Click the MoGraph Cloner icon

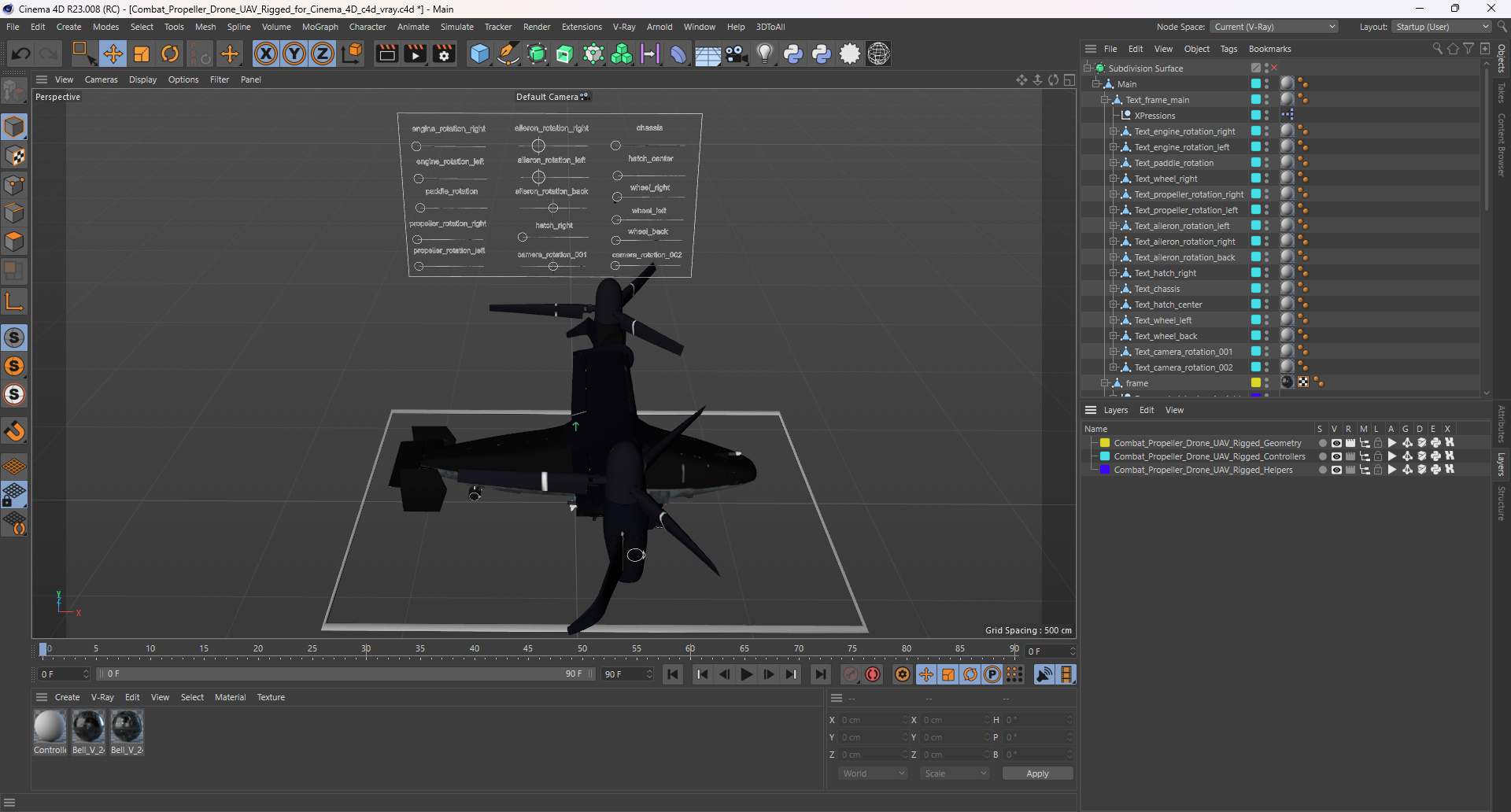click(x=622, y=54)
